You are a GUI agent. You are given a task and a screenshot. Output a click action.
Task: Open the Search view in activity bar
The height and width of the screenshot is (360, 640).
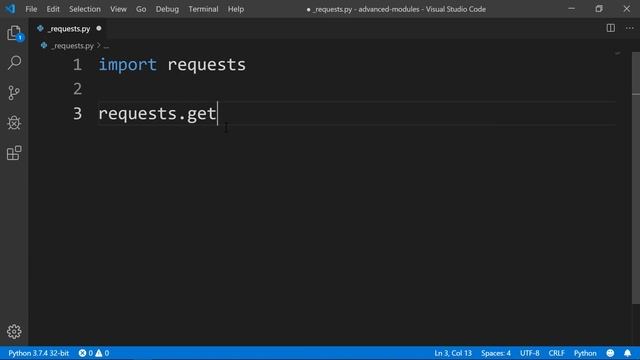[x=14, y=63]
